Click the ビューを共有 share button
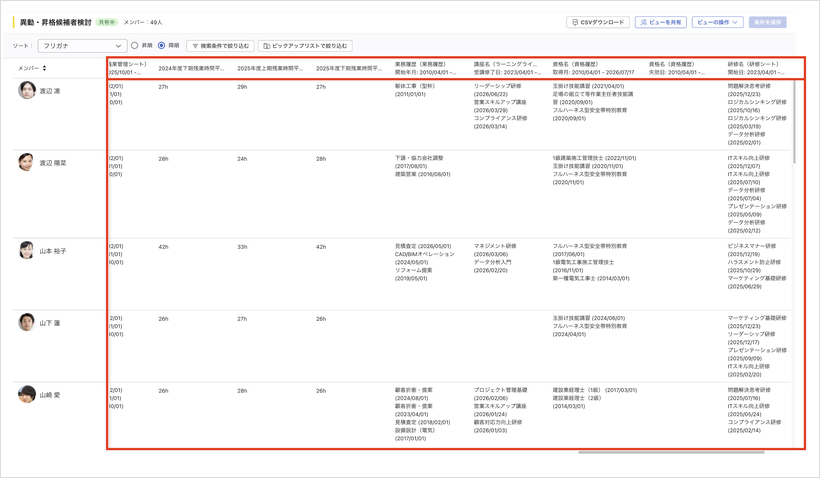Viewport: 820px width, 478px height. coord(660,22)
